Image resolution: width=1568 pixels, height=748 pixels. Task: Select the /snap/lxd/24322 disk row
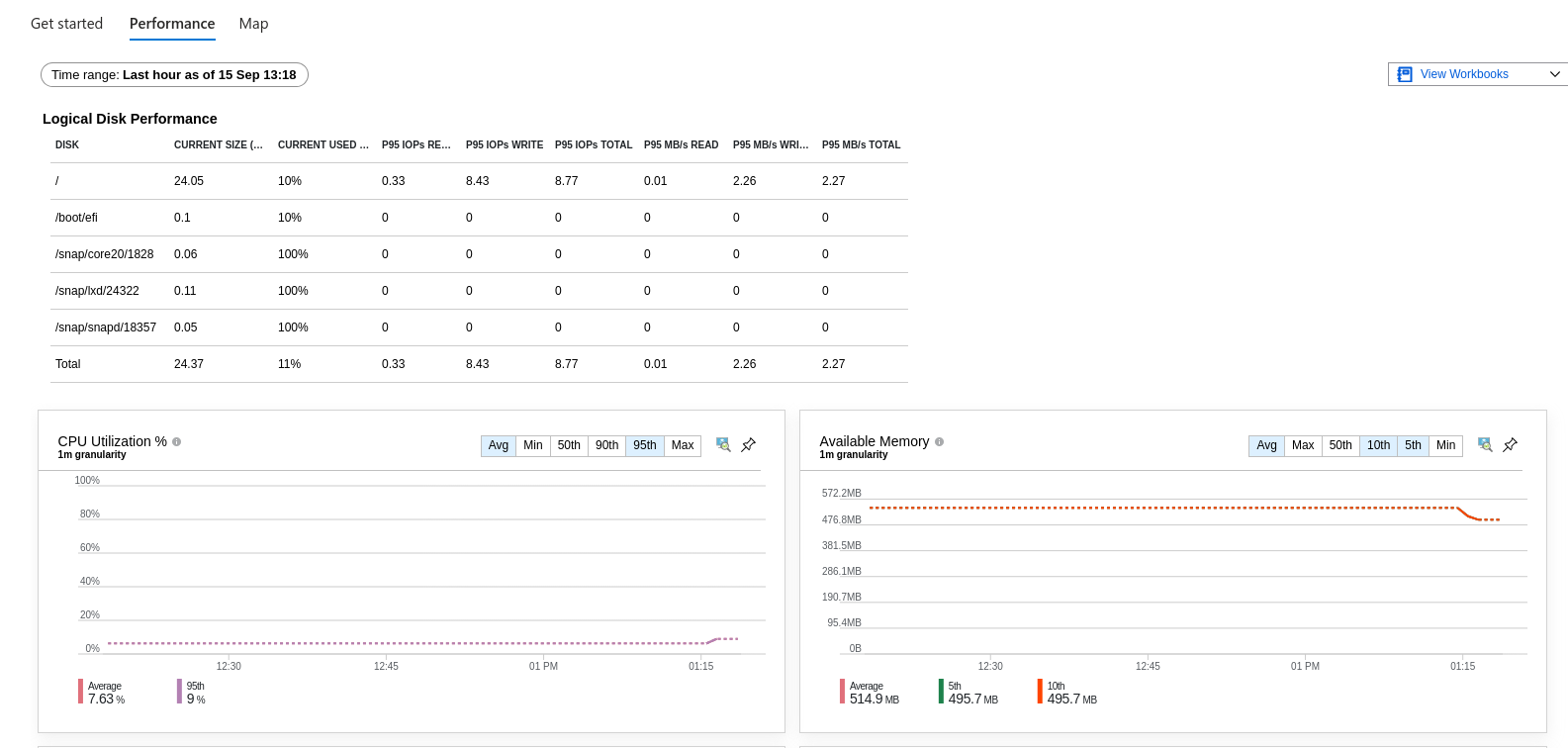coord(97,291)
